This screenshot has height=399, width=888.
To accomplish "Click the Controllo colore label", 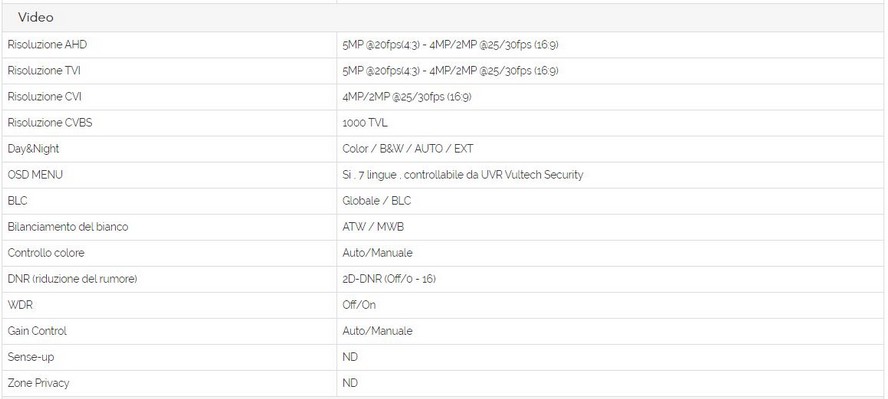I will (x=45, y=253).
